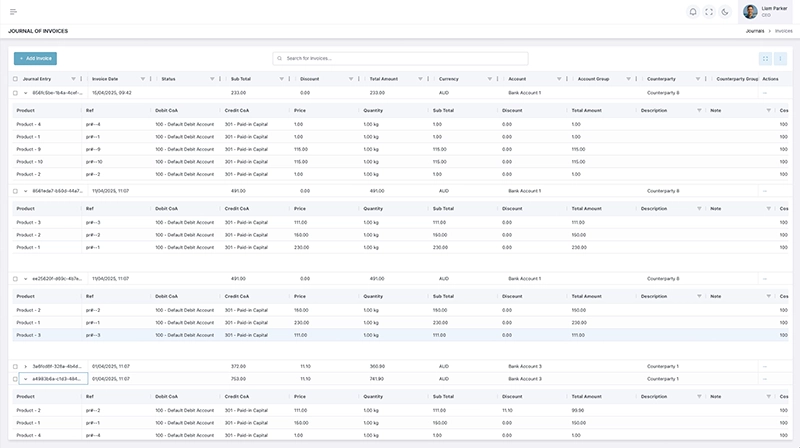Click the Counterparty 1 cell for 753.00 invoice
800x448 pixels.
pos(663,379)
